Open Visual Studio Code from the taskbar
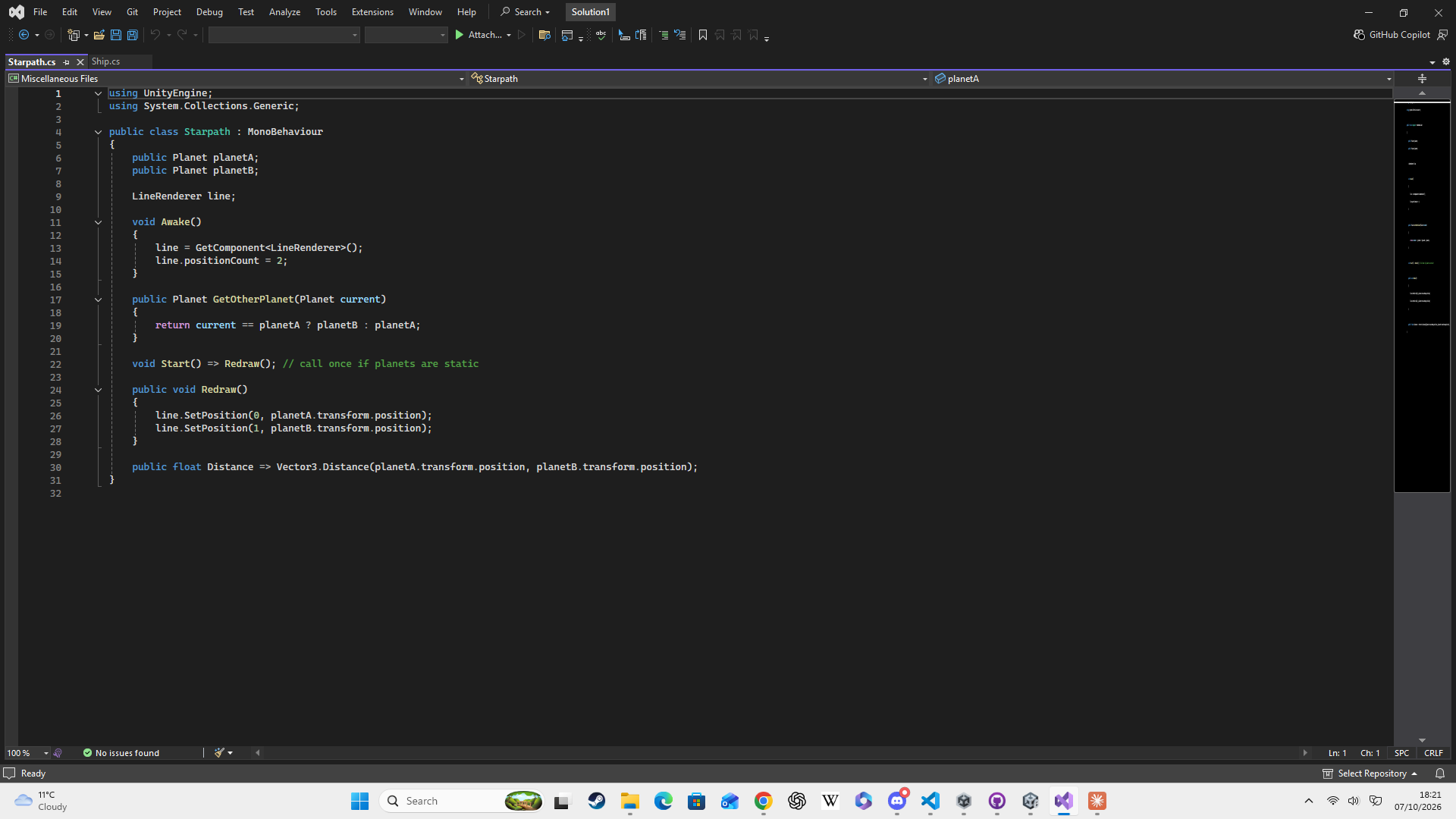This screenshot has height=819, width=1456. [x=930, y=801]
